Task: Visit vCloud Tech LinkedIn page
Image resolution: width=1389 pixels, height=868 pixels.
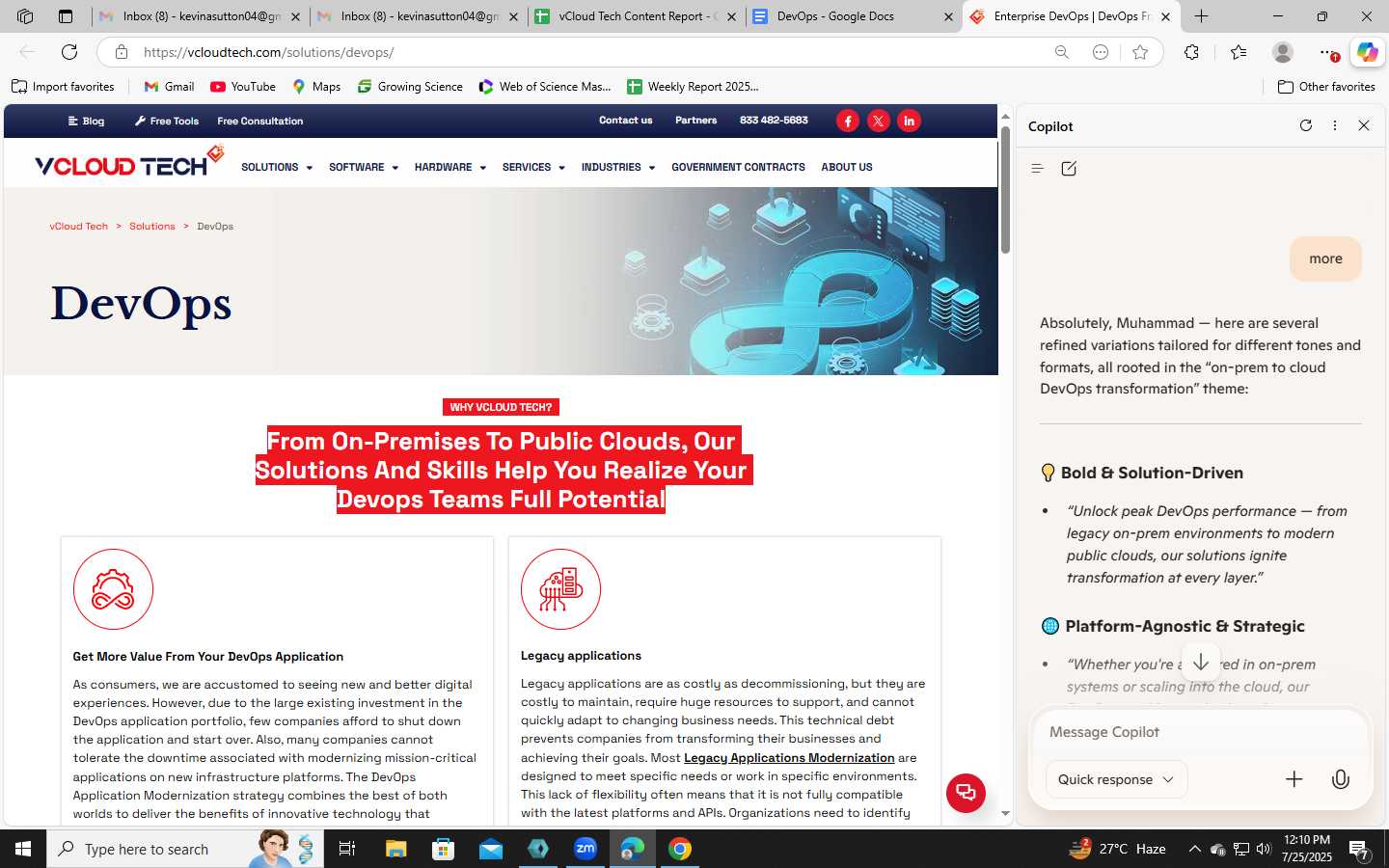Action: click(x=909, y=121)
